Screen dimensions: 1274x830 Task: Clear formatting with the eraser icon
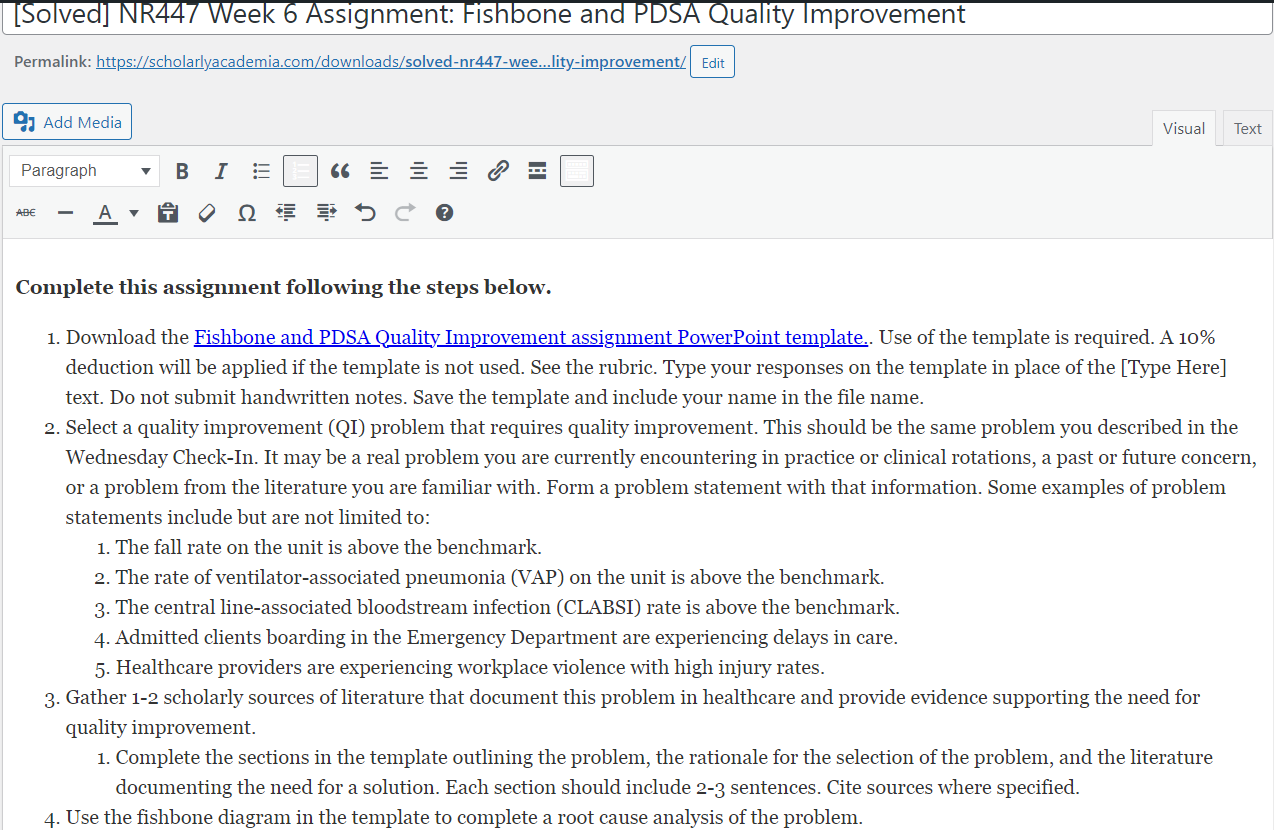[207, 212]
